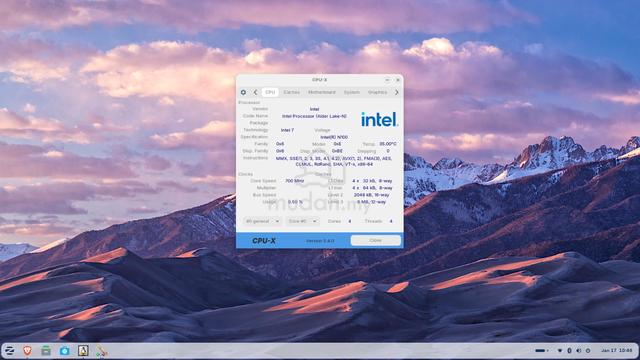The height and width of the screenshot is (360, 640).
Task: Open CPU-X settings gear icon
Action: 243,92
